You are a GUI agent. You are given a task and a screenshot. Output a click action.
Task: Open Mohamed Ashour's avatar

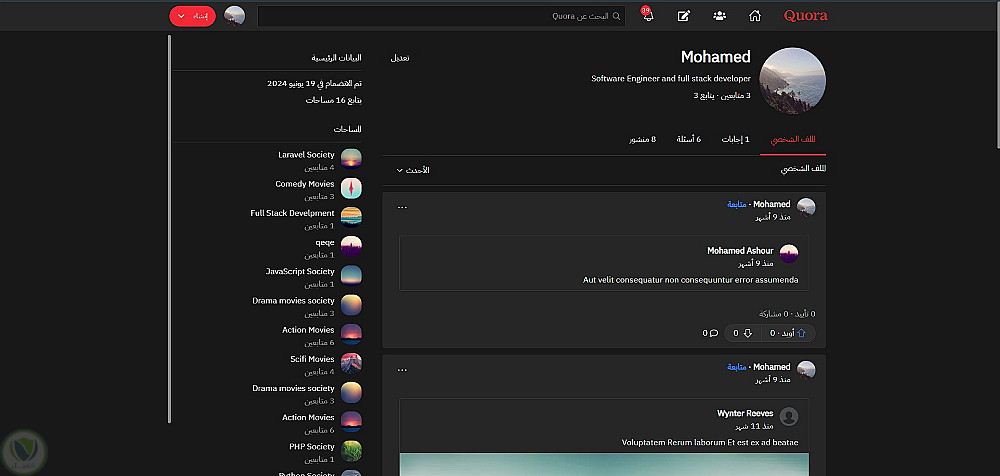click(x=789, y=253)
